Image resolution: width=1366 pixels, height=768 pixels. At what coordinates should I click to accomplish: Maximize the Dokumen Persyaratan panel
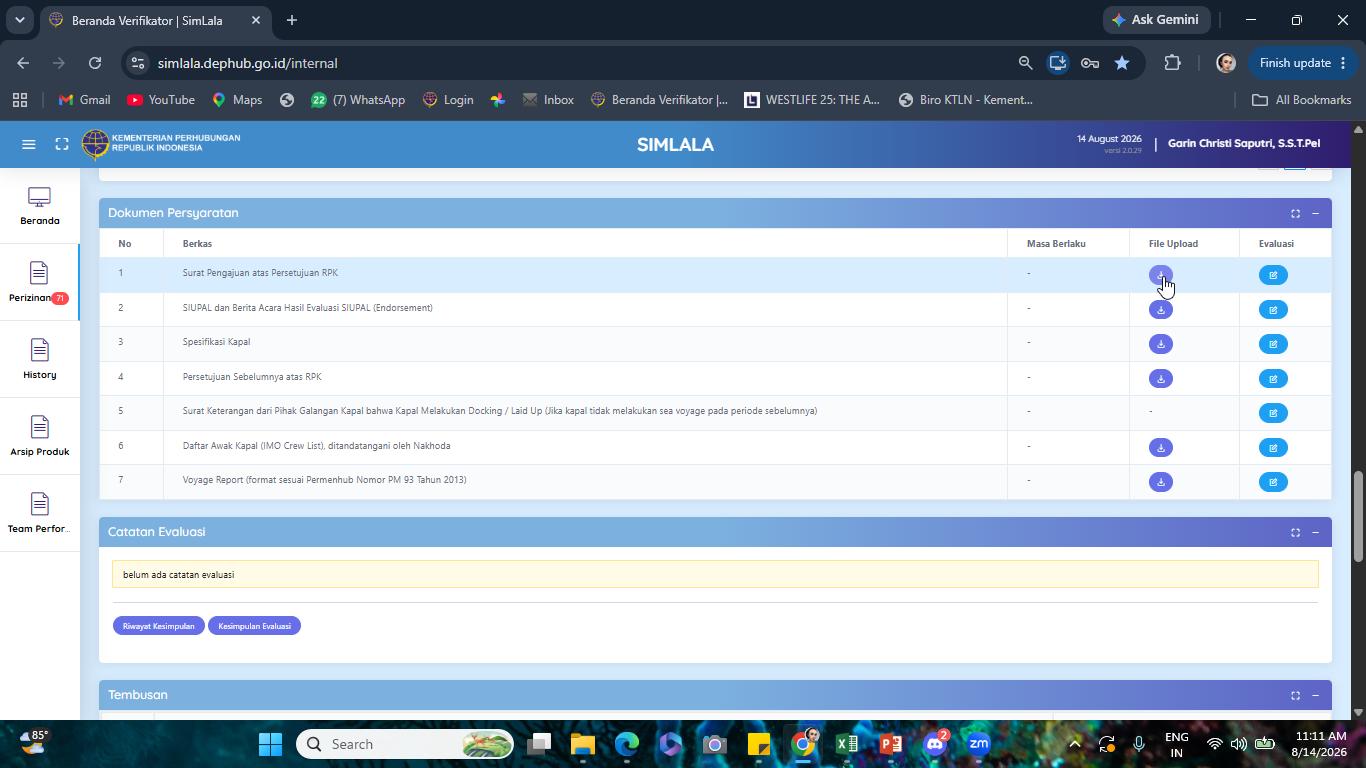pos(1295,213)
